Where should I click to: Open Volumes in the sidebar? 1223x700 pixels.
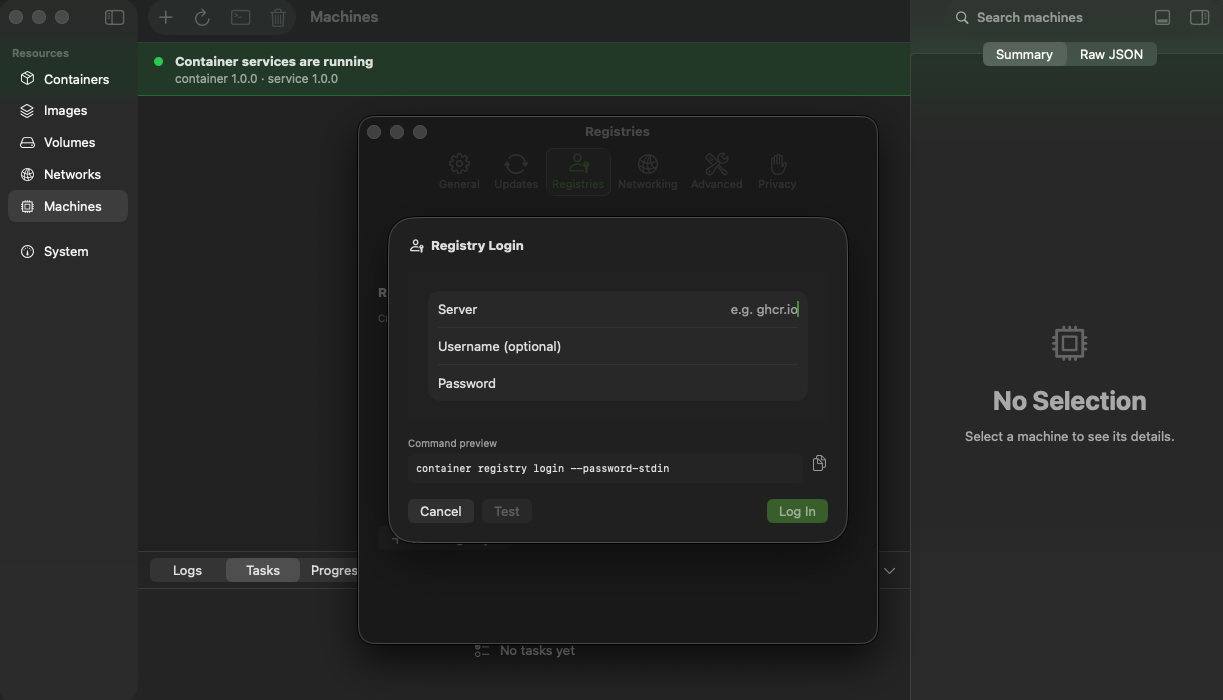click(68, 142)
